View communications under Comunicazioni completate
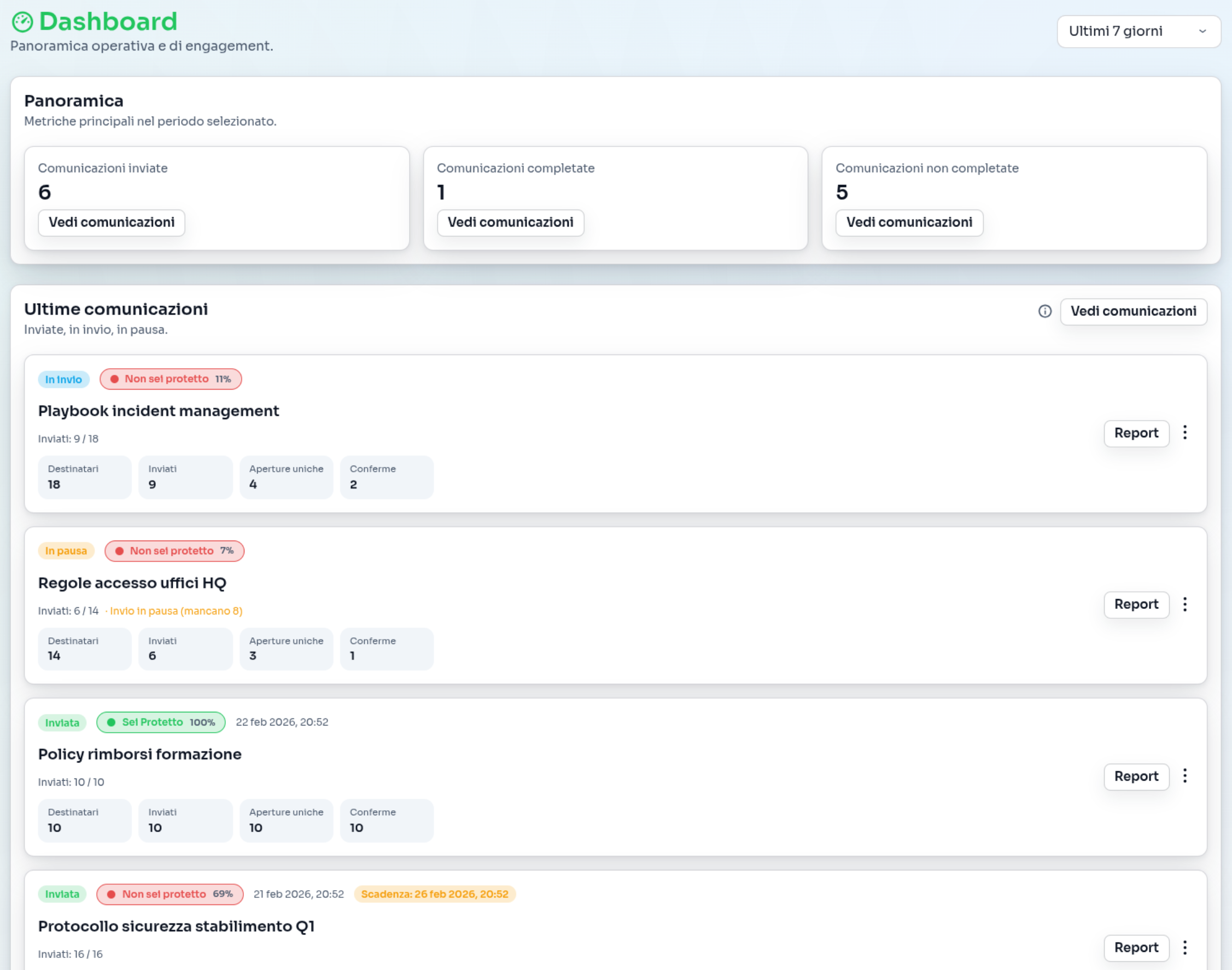The height and width of the screenshot is (970, 1232). [510, 223]
